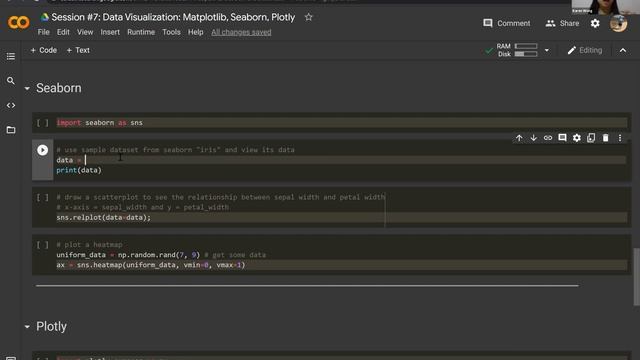Open the Edit menu
640x360 pixels.
pos(63,32)
